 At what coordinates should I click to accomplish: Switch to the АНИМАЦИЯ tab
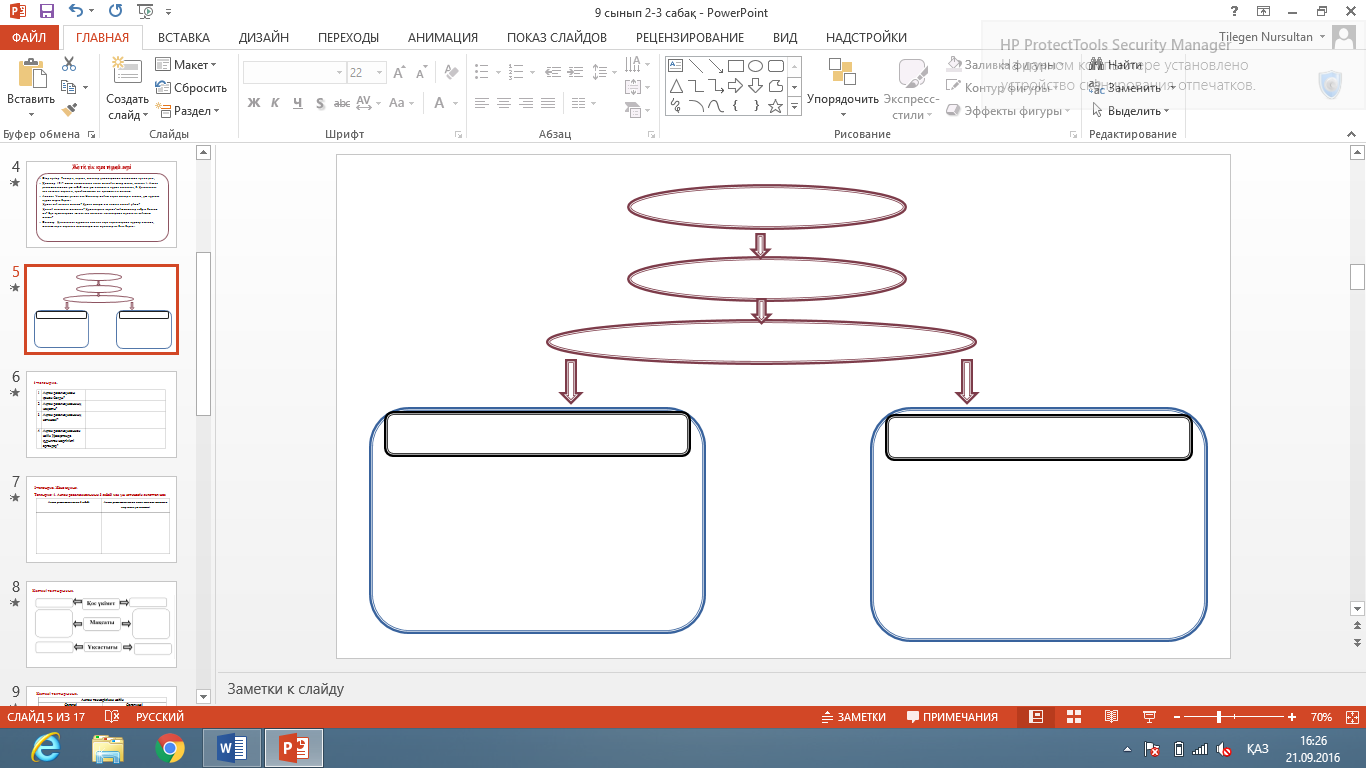coord(443,38)
